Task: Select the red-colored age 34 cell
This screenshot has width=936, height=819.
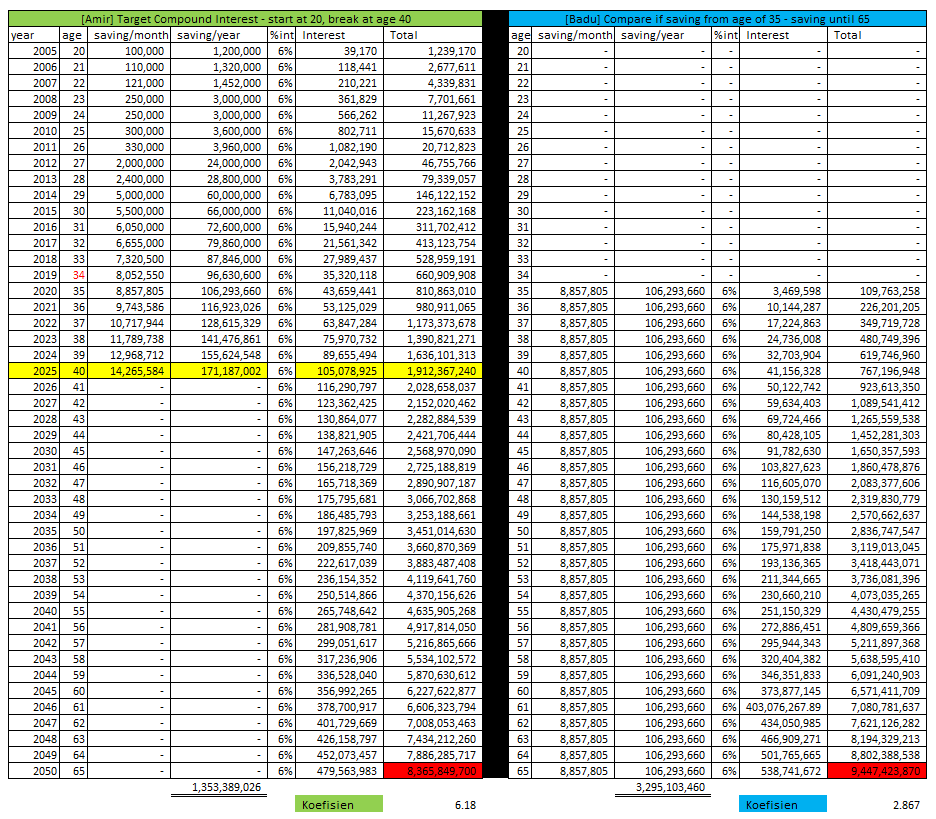Action: (79, 274)
